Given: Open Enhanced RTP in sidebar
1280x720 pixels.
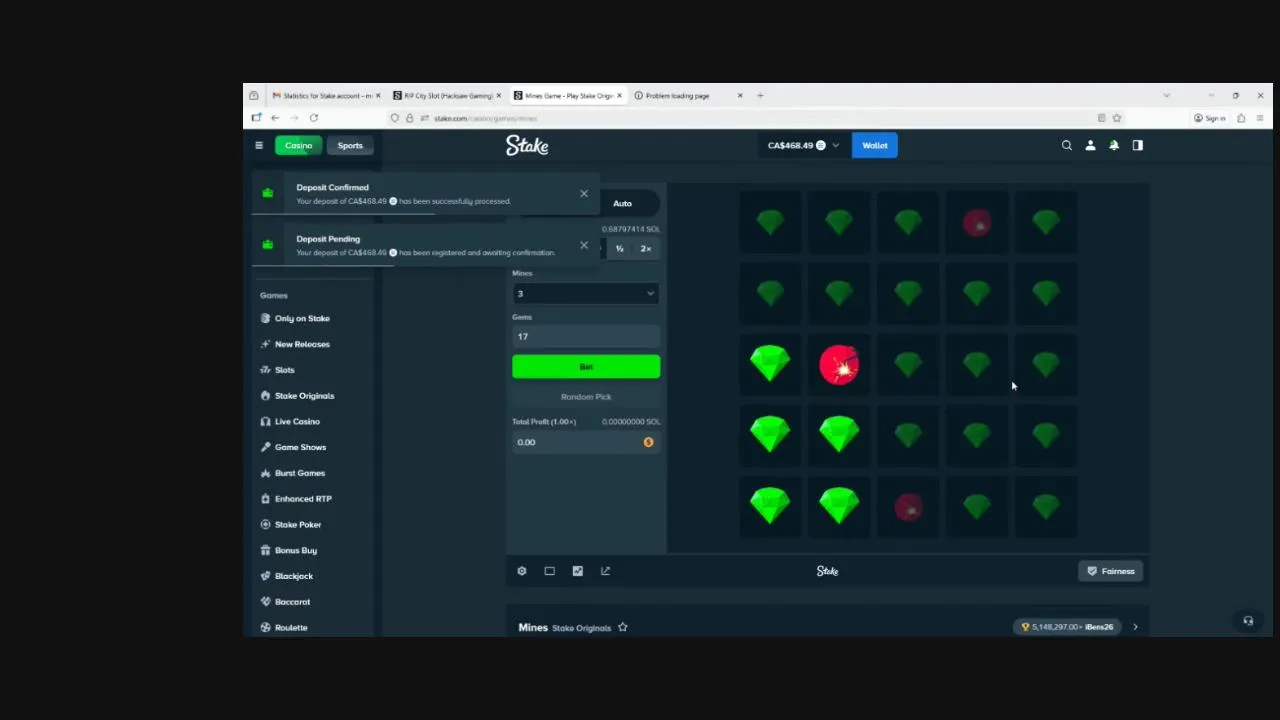Looking at the screenshot, I should click(303, 499).
